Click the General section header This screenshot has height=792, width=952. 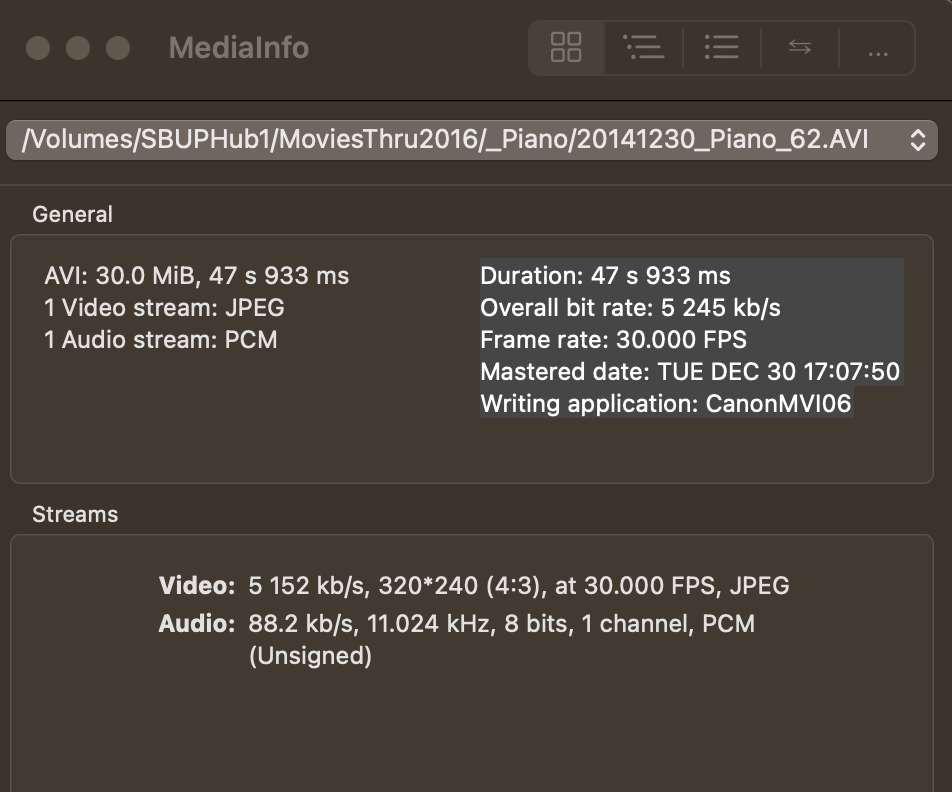73,214
